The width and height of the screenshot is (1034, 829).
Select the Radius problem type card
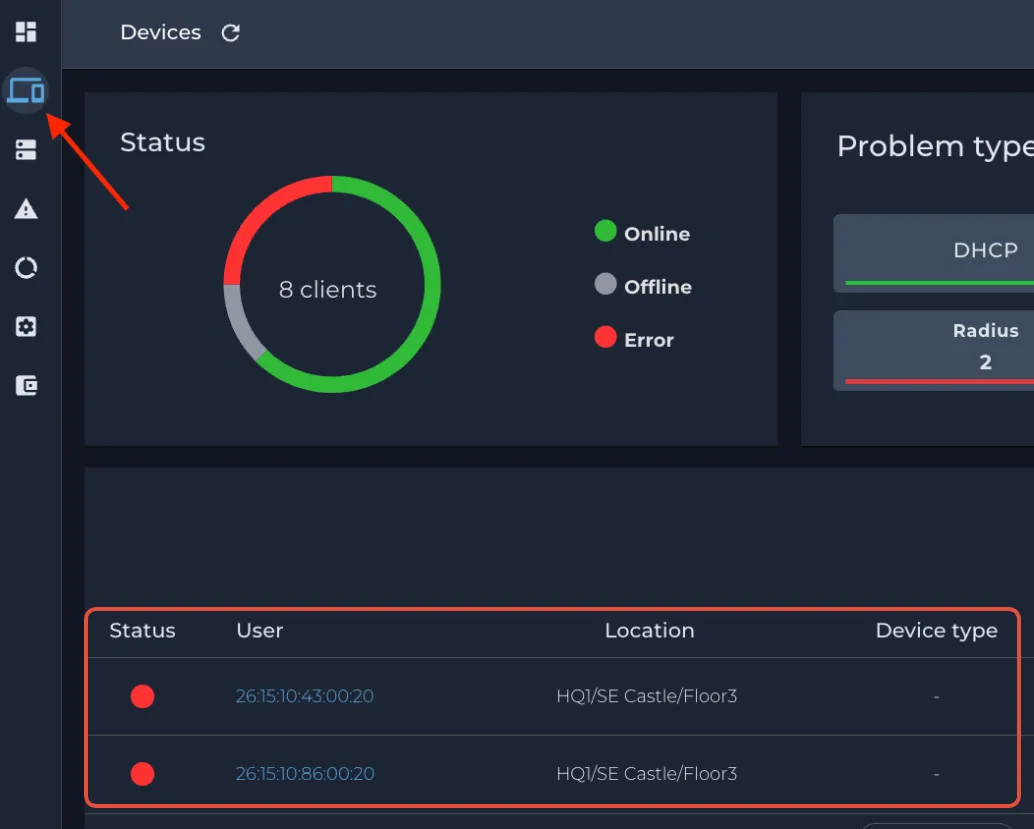[x=934, y=350]
